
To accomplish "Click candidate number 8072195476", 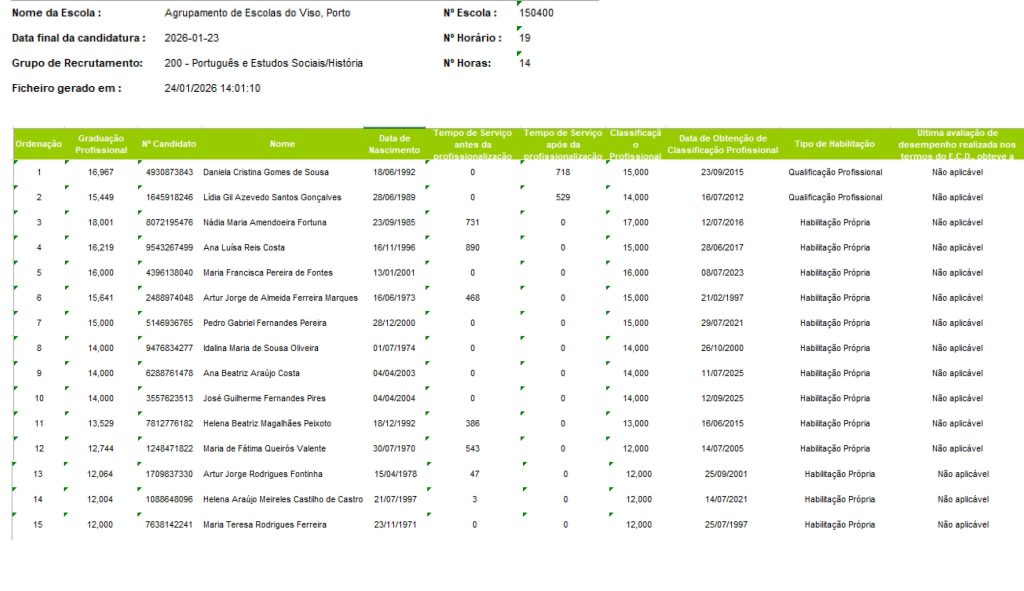I will coord(169,222).
